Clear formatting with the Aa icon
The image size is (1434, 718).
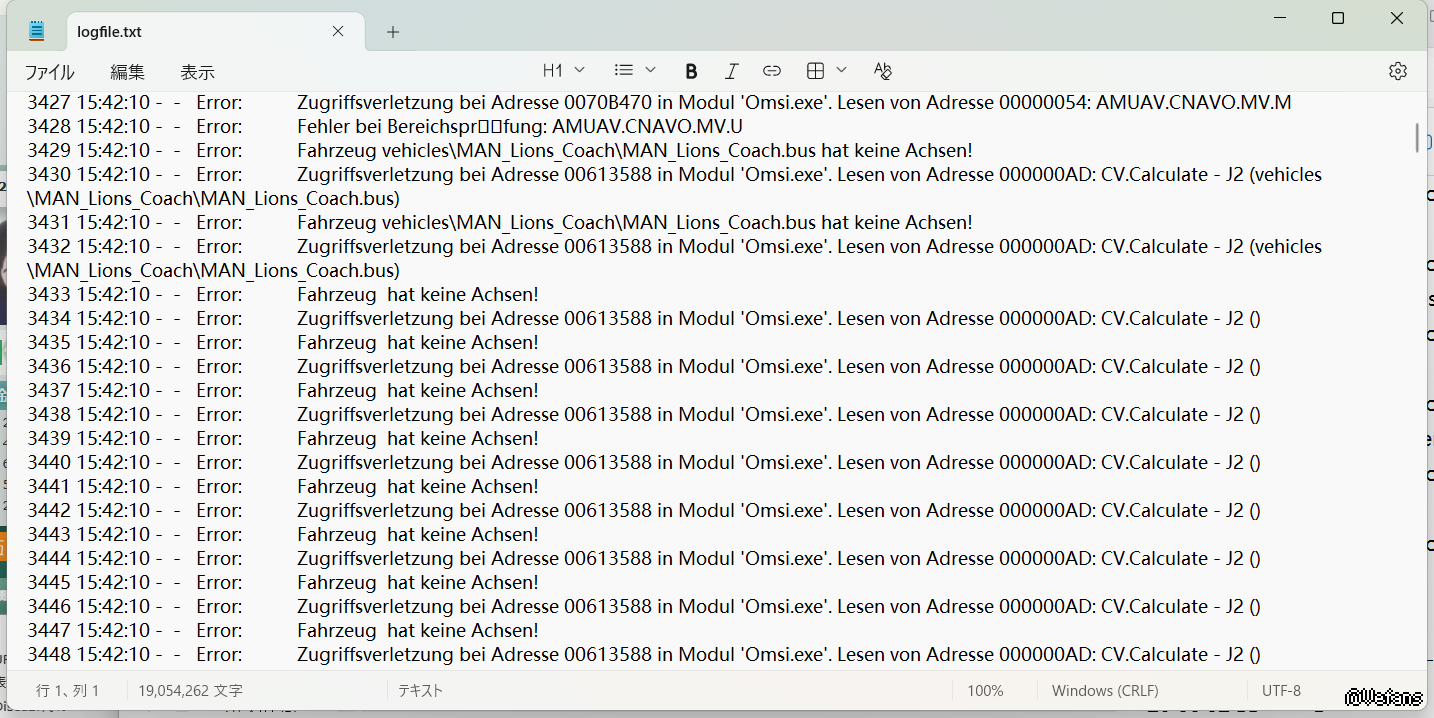coord(882,71)
